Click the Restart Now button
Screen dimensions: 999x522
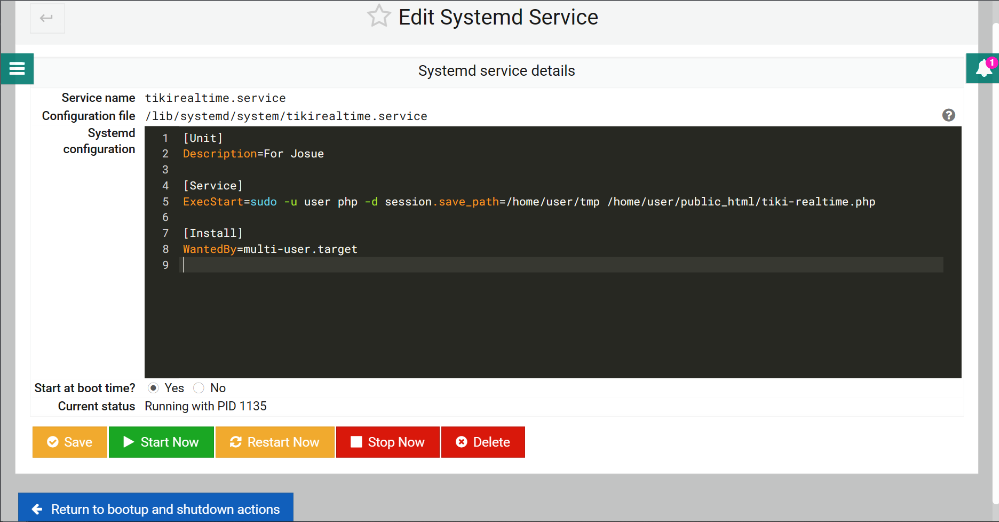coord(275,442)
